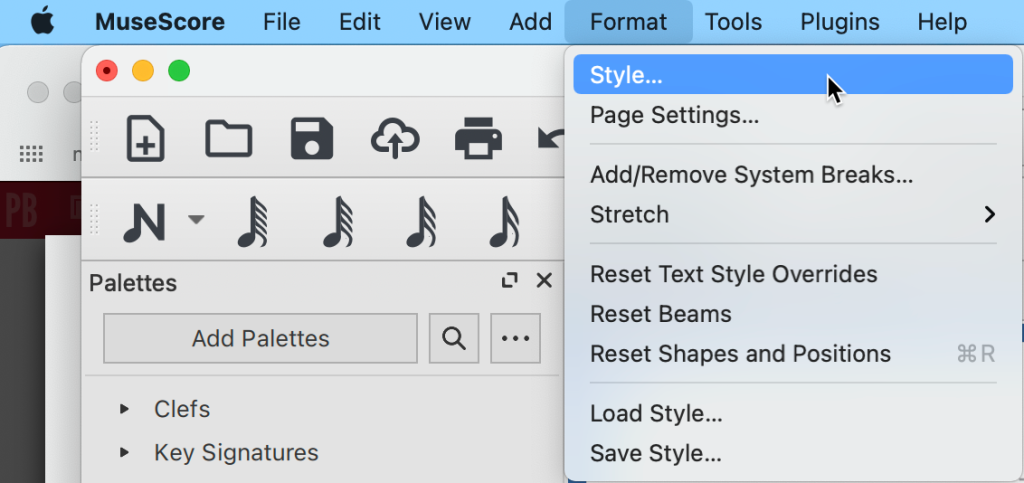Choose Page Settings... menu item
This screenshot has height=483, width=1024.
pos(793,116)
